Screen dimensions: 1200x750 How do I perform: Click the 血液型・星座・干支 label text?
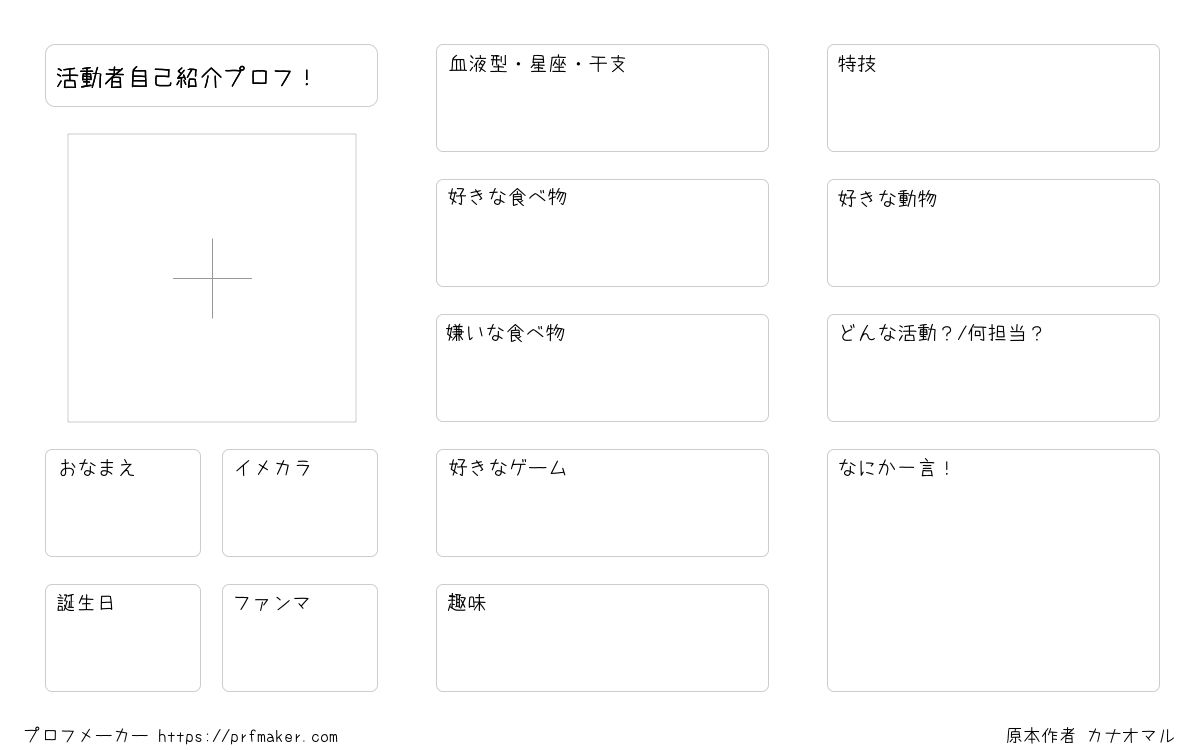538,65
